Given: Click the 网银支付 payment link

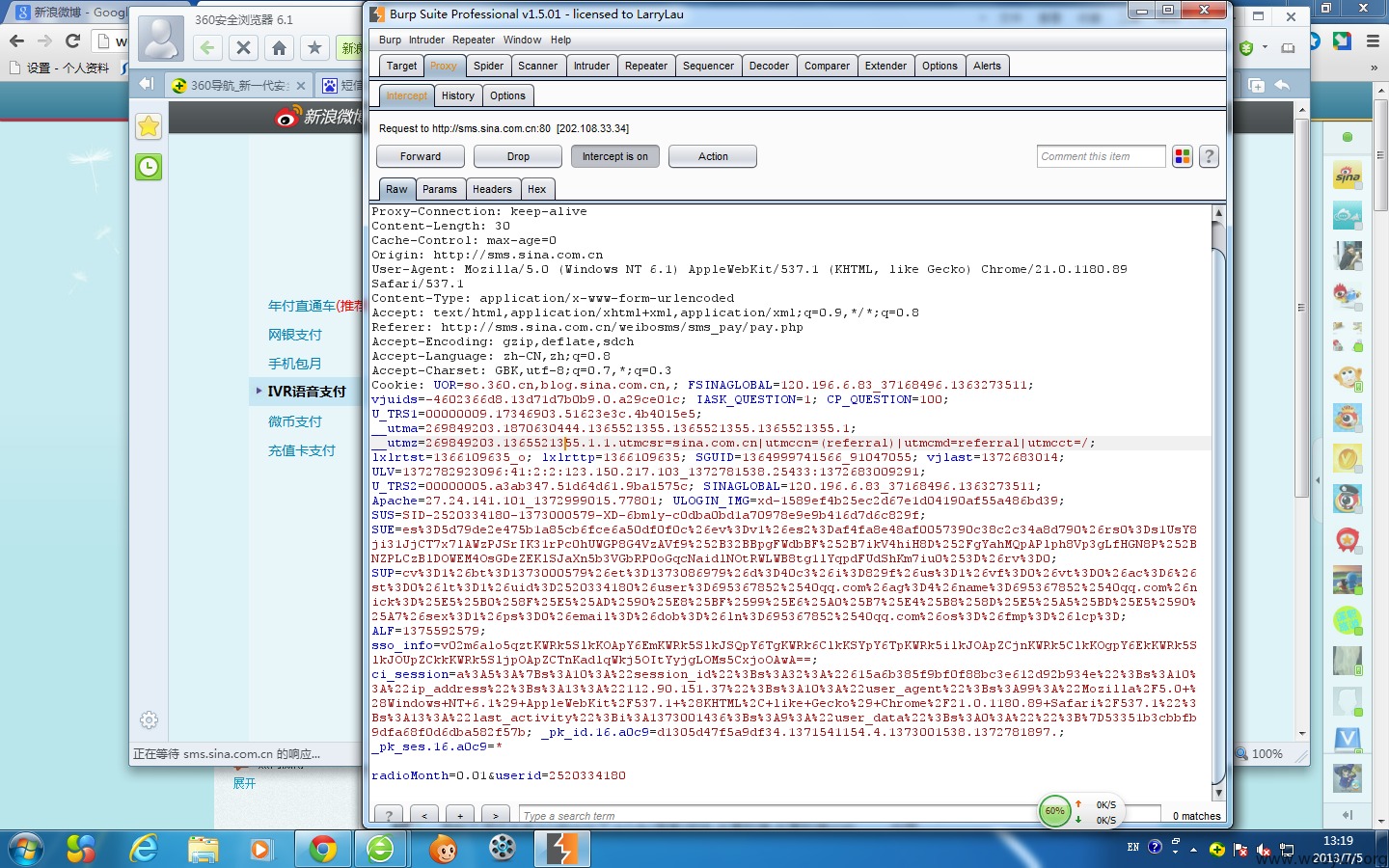Looking at the screenshot, I should point(294,335).
